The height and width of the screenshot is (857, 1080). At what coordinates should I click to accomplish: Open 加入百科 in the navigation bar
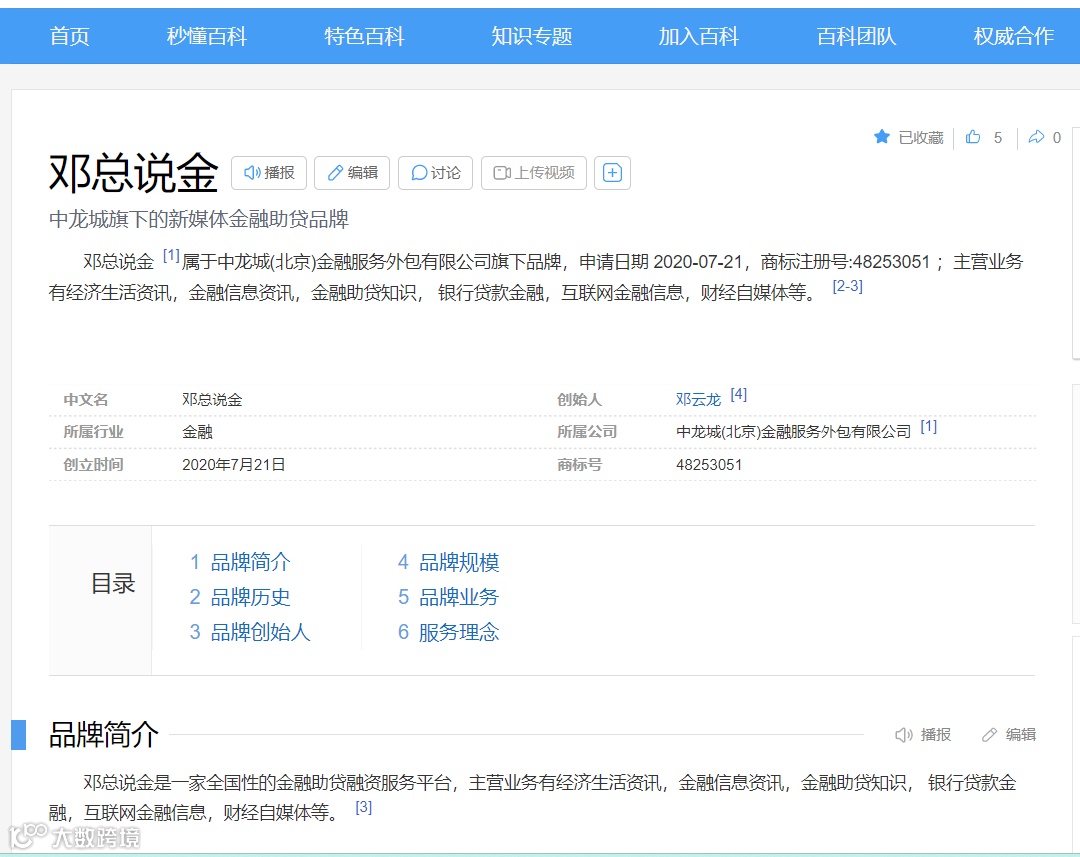click(698, 36)
